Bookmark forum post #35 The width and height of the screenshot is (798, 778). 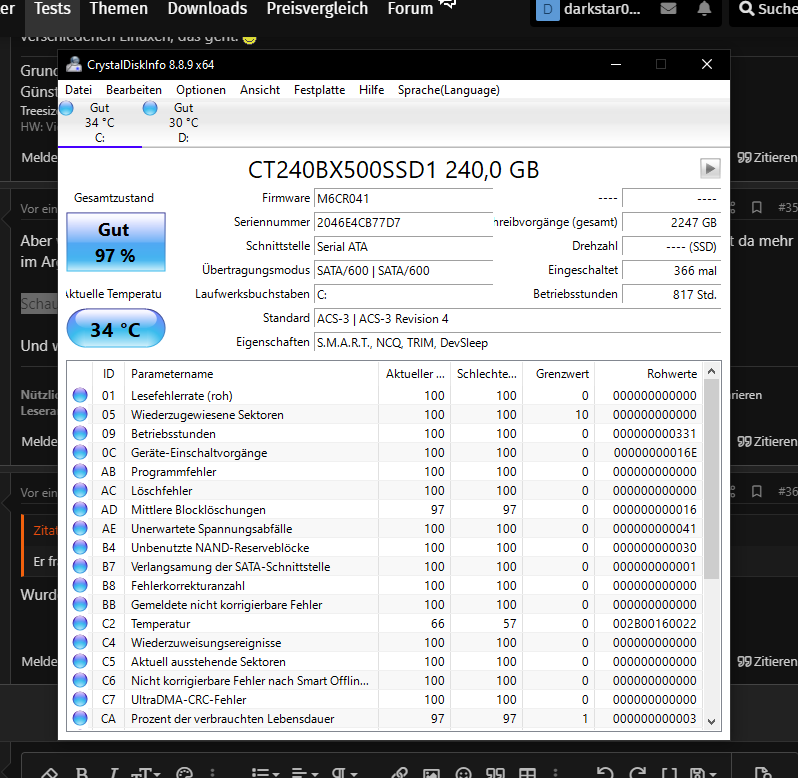click(757, 208)
